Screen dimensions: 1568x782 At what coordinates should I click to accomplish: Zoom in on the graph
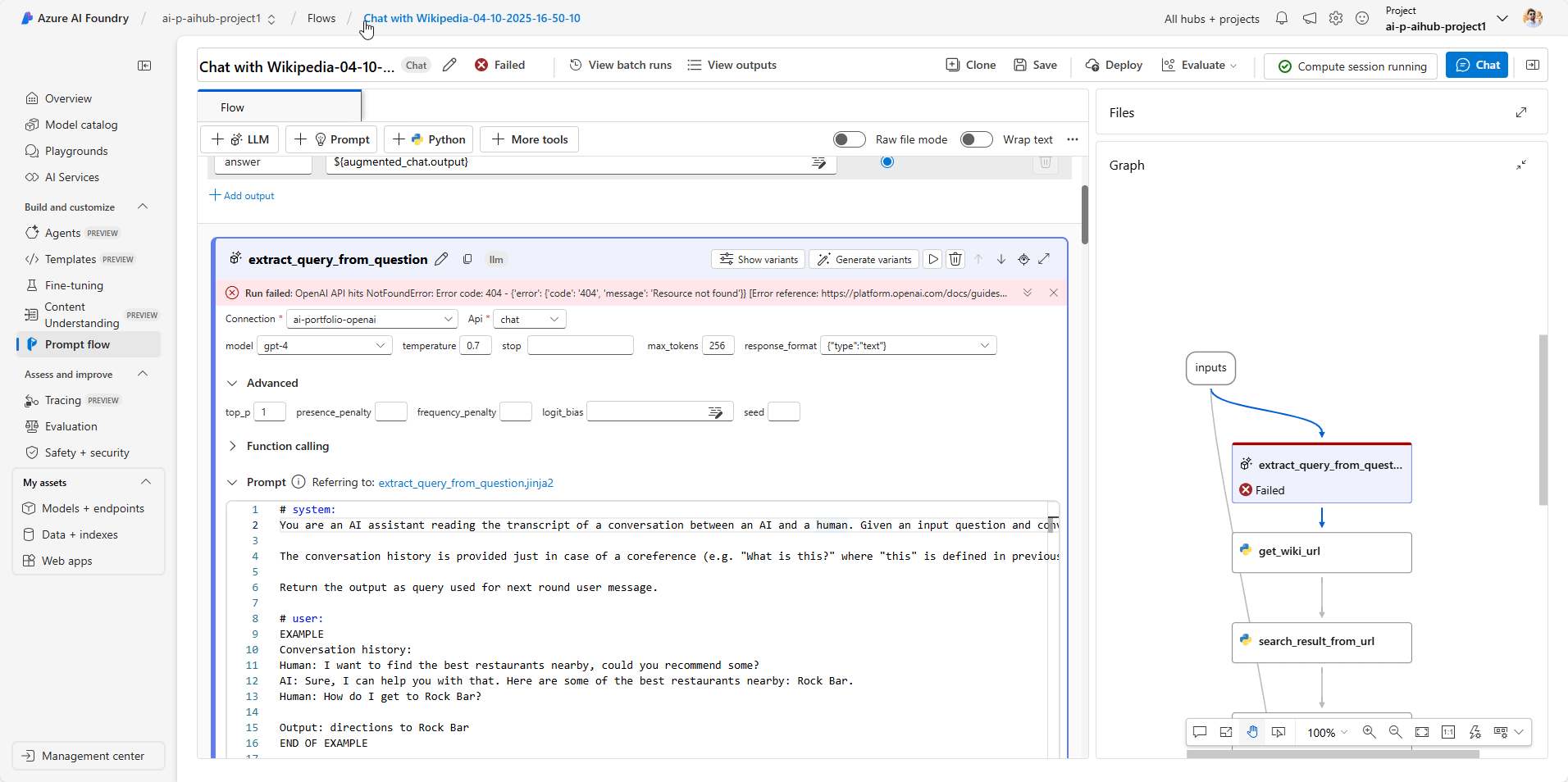(x=1369, y=732)
